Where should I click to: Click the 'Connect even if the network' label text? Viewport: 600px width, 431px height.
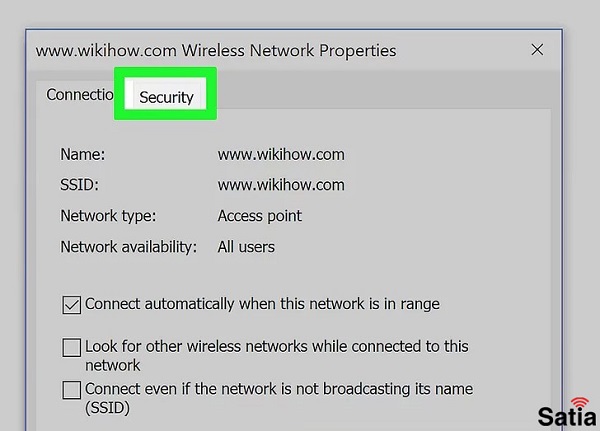click(x=279, y=398)
